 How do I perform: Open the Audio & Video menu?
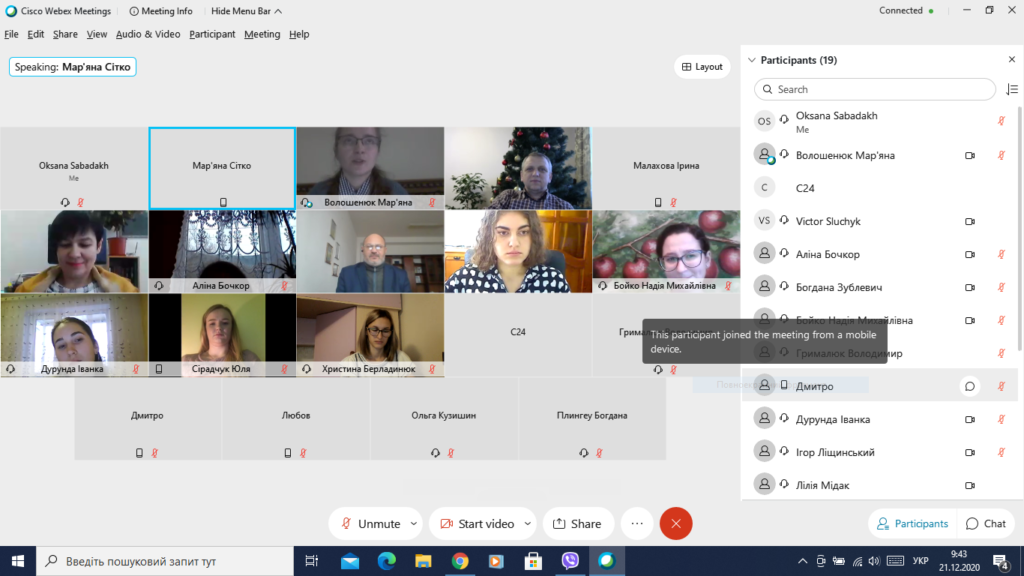coord(148,34)
